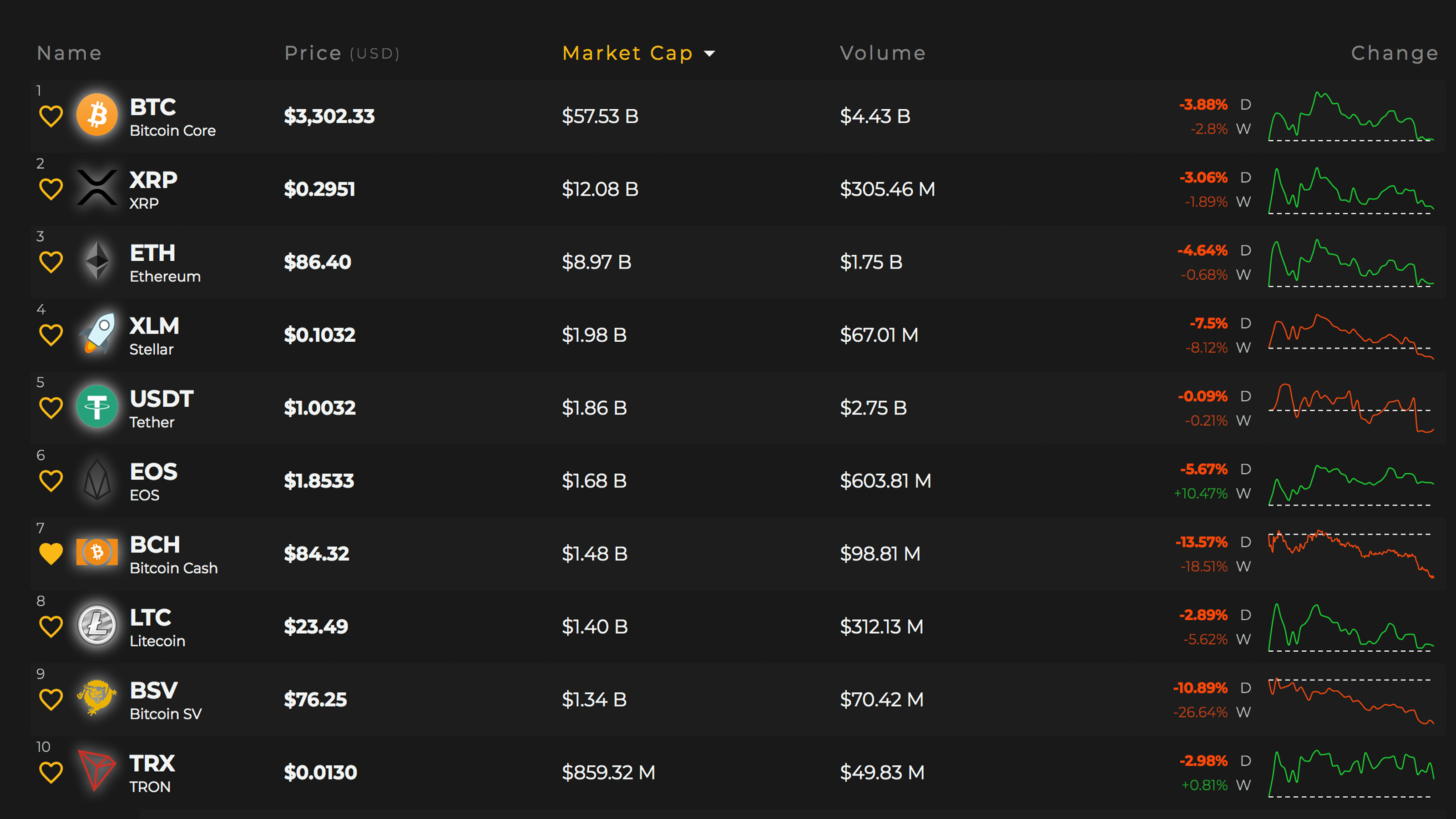Click the XRP logo icon
Viewport: 1456px width, 819px height.
96,187
